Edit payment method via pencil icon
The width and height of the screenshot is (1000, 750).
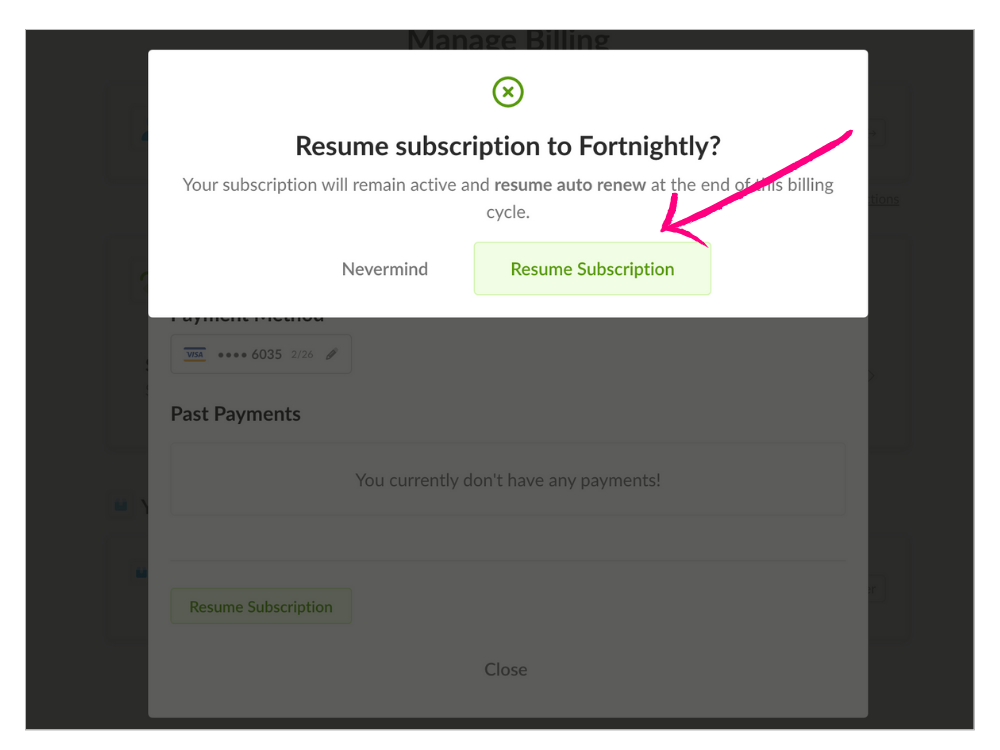click(332, 354)
